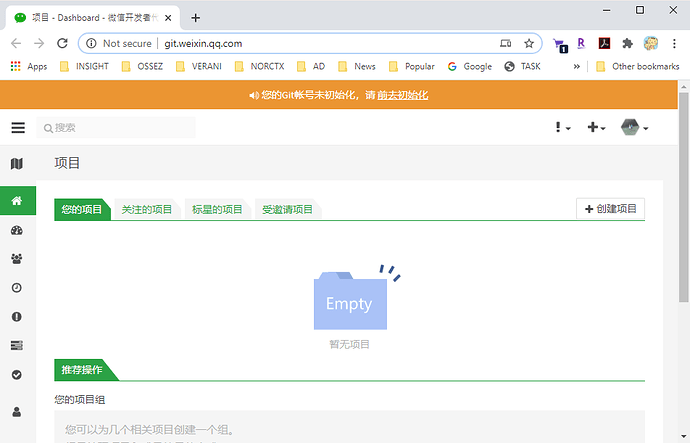Image resolution: width=690 pixels, height=443 pixels.
Task: Open the News bookmark folder
Action: (357, 66)
